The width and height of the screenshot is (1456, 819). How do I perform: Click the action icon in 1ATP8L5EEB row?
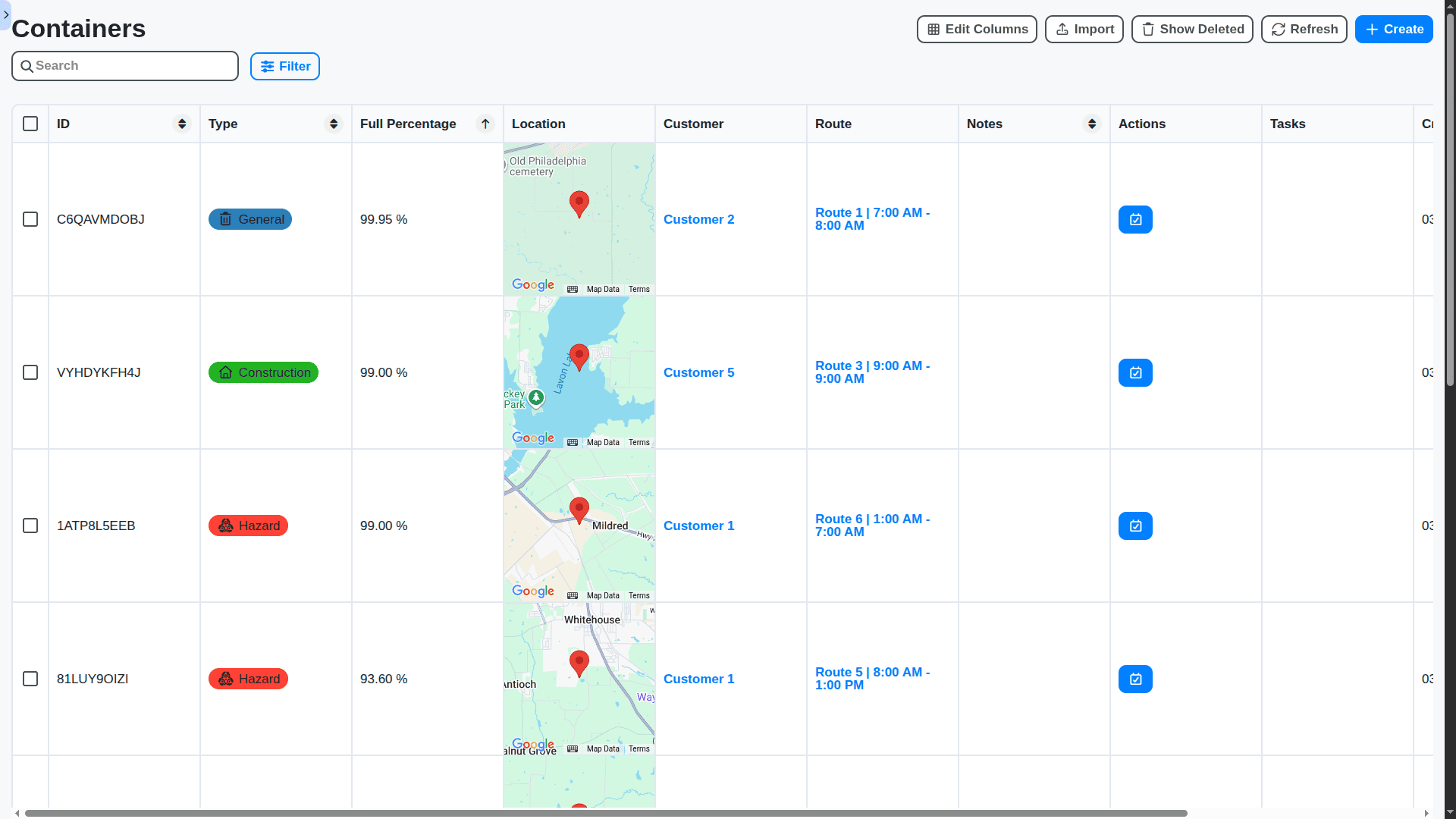tap(1135, 526)
